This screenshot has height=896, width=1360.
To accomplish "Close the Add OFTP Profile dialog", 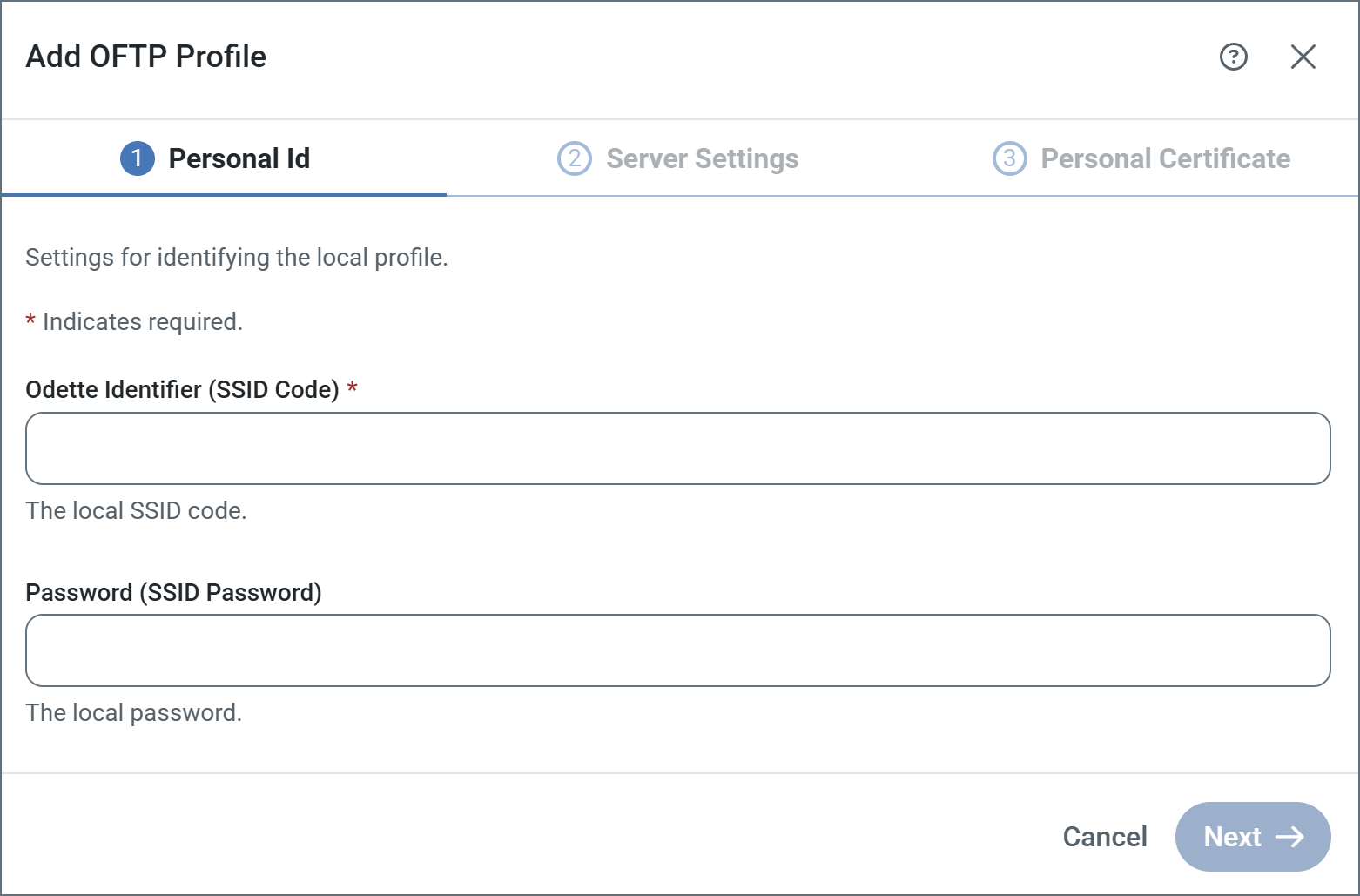I will click(1303, 57).
